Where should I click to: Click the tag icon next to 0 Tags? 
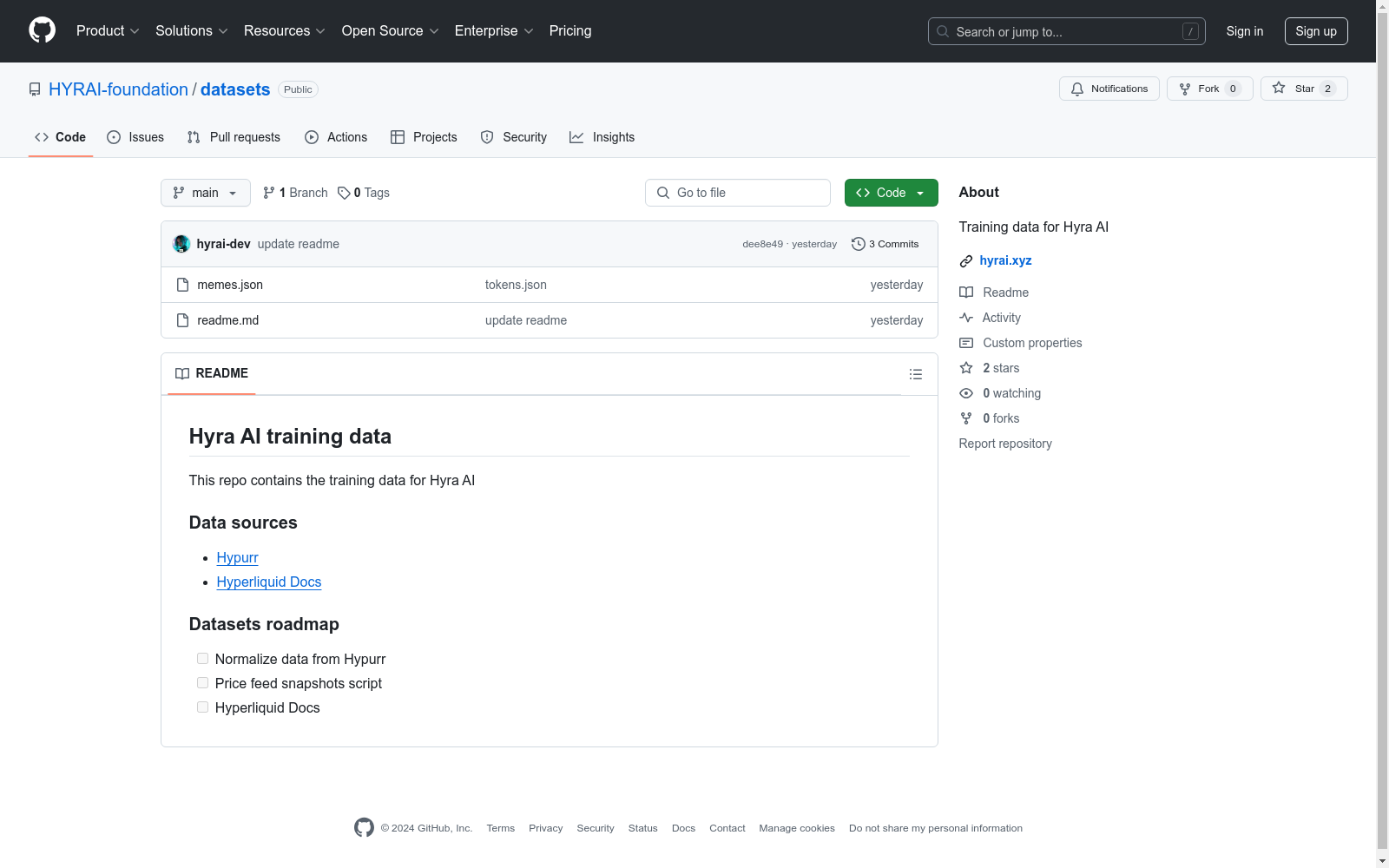[x=344, y=193]
